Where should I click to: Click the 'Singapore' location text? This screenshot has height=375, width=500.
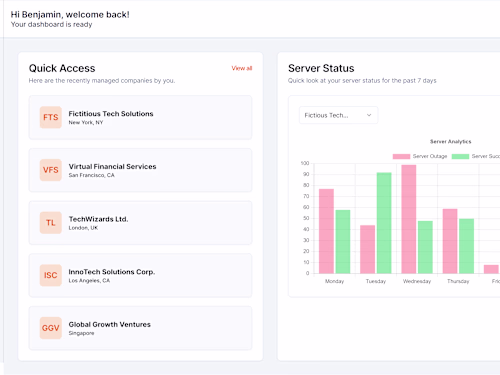[81, 333]
